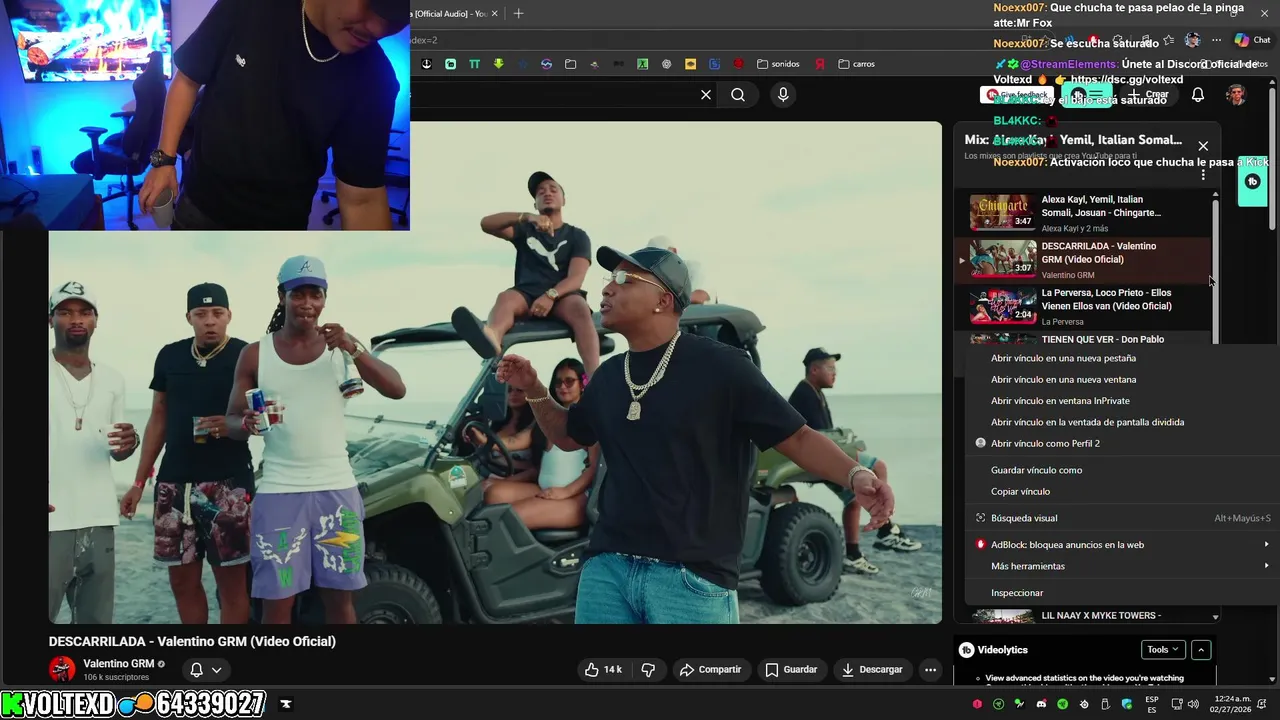Choose Abrir vínculo como Perfil 2
1280x720 pixels.
tap(1120, 443)
